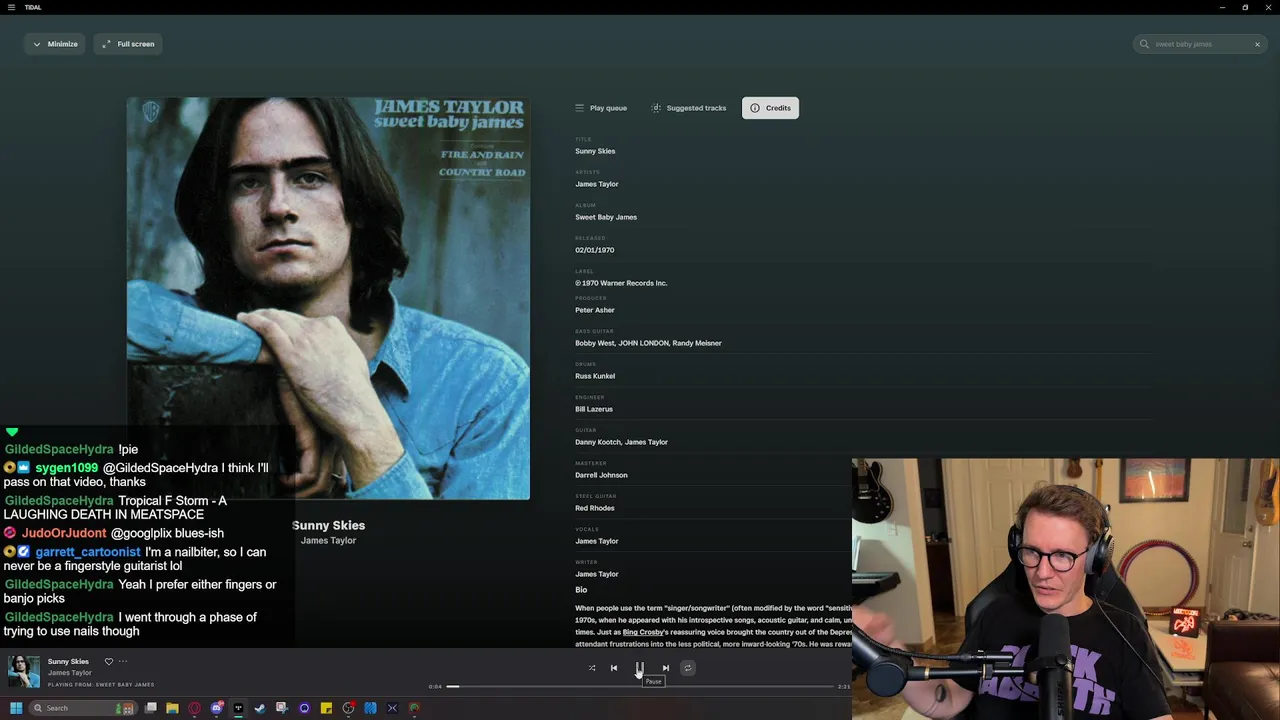The height and width of the screenshot is (720, 1280).
Task: Open Discord from taskbar
Action: coord(217,708)
